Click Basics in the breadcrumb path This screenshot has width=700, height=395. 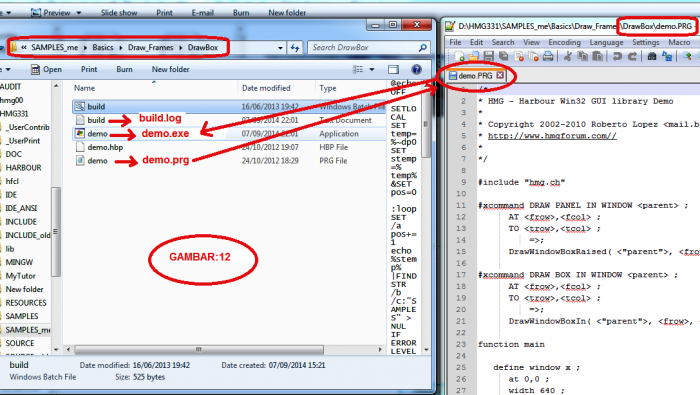point(103,47)
